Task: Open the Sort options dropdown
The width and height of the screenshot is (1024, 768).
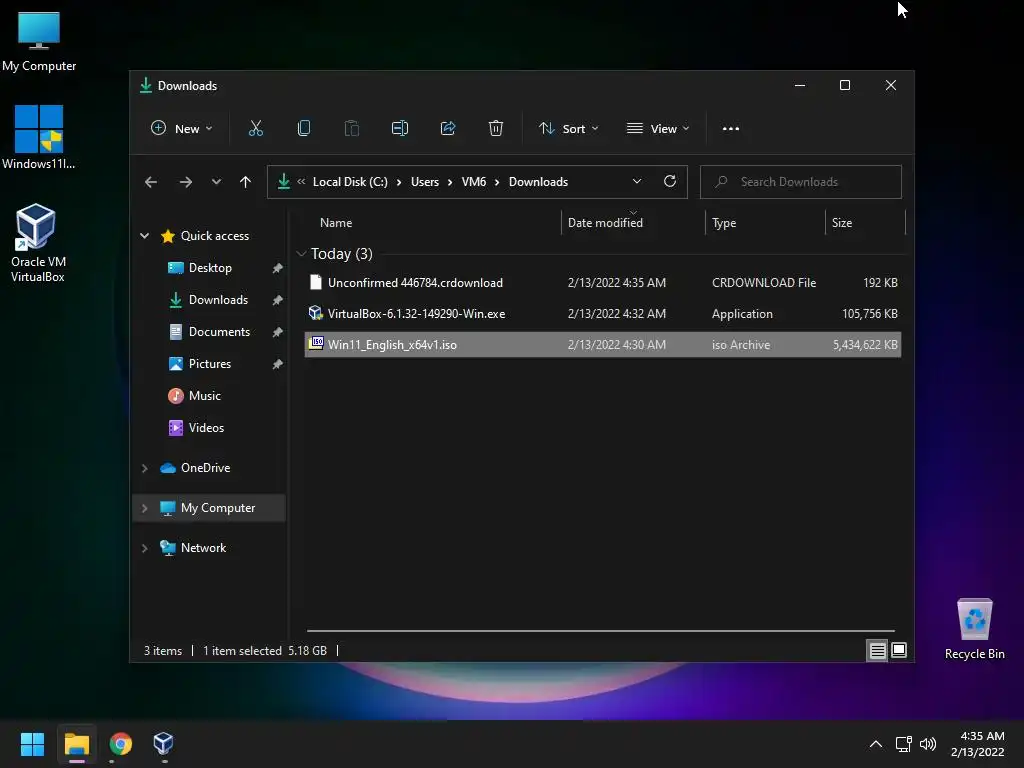Action: (568, 129)
